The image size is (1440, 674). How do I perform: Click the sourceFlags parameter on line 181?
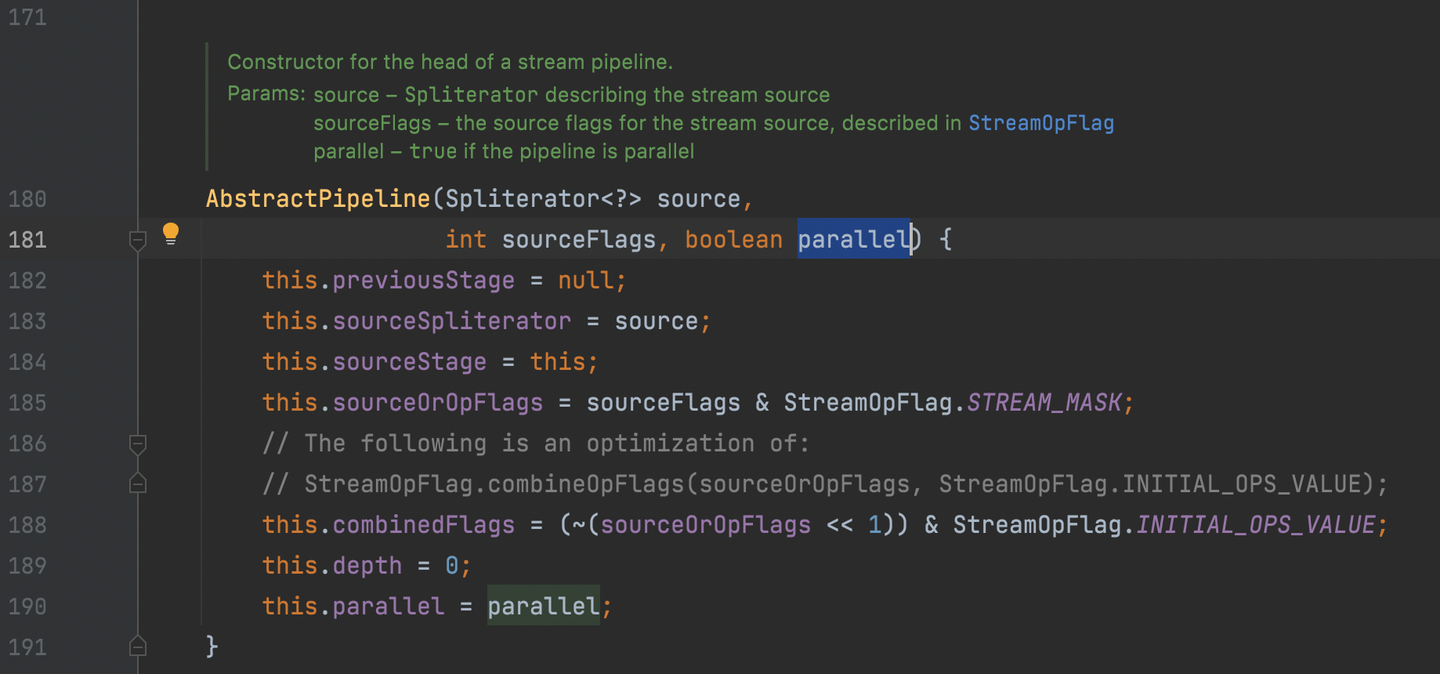[578, 240]
